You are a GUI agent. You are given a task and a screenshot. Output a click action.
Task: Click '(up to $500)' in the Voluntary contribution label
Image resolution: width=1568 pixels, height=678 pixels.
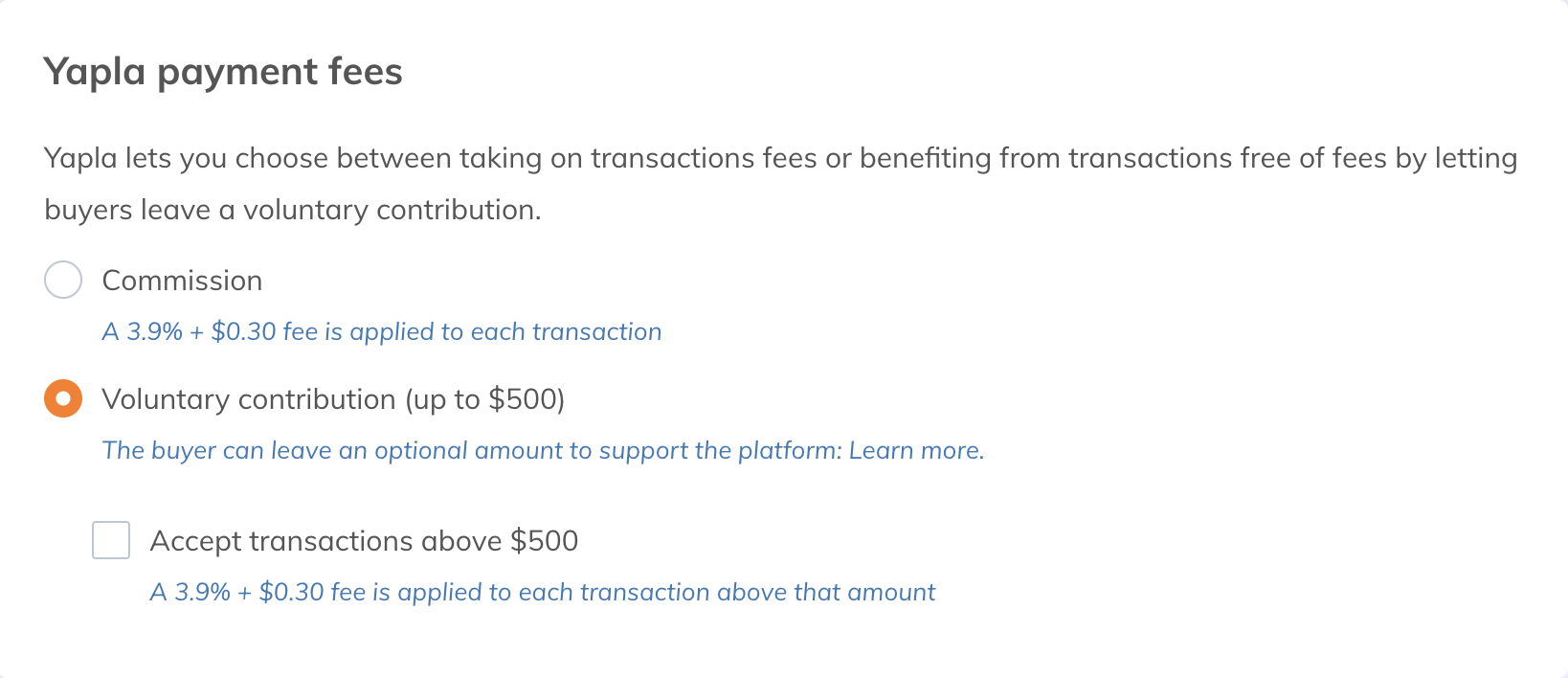point(484,399)
